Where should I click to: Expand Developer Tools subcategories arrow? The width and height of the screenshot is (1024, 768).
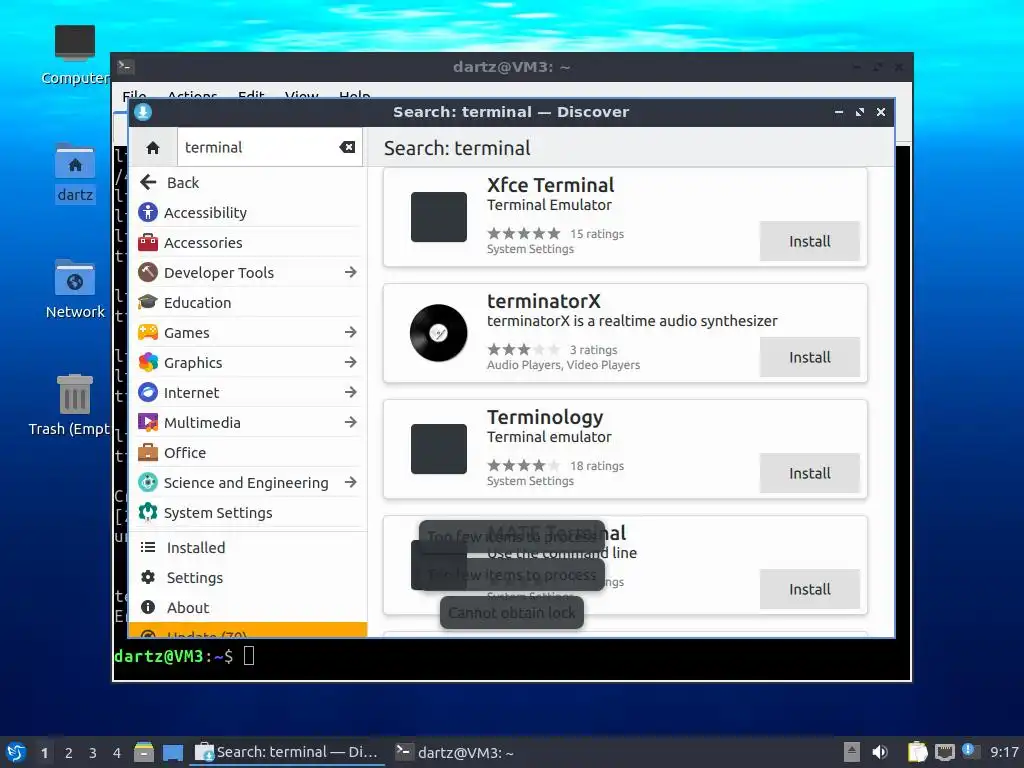click(x=351, y=272)
